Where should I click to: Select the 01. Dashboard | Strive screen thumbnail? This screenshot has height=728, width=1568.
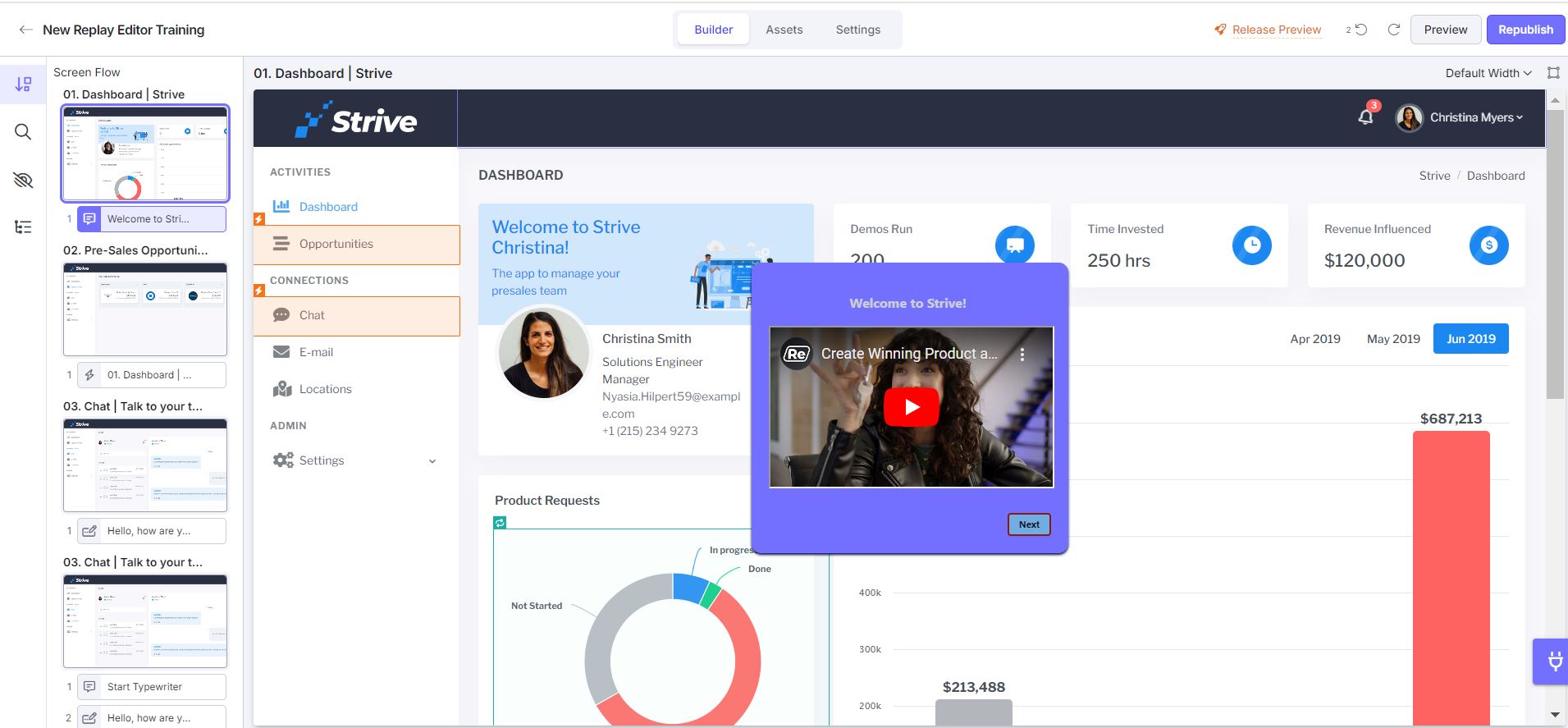(x=145, y=153)
